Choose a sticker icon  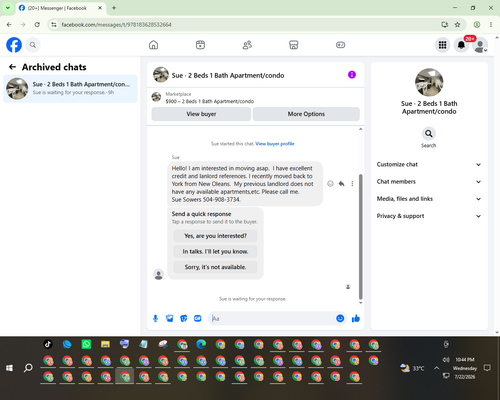[x=184, y=318]
